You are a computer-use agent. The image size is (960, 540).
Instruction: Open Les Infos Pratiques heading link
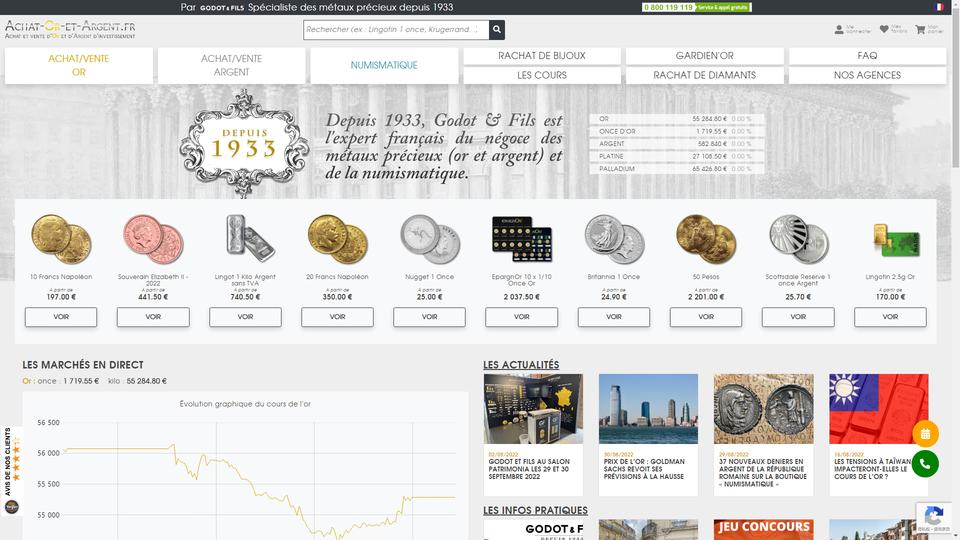tap(535, 511)
